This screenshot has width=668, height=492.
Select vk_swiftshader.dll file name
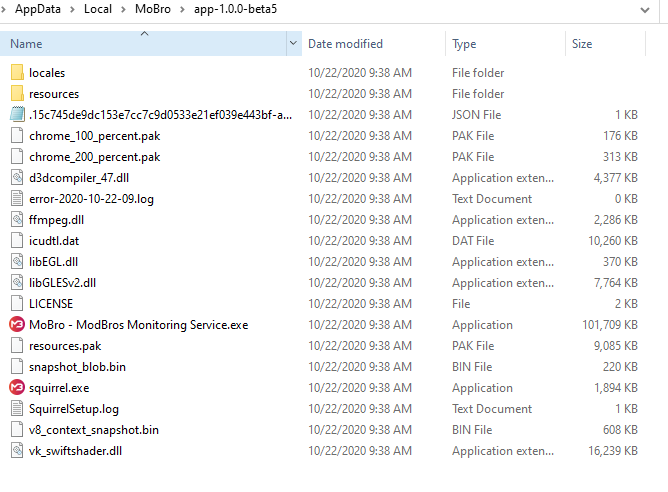[75, 451]
